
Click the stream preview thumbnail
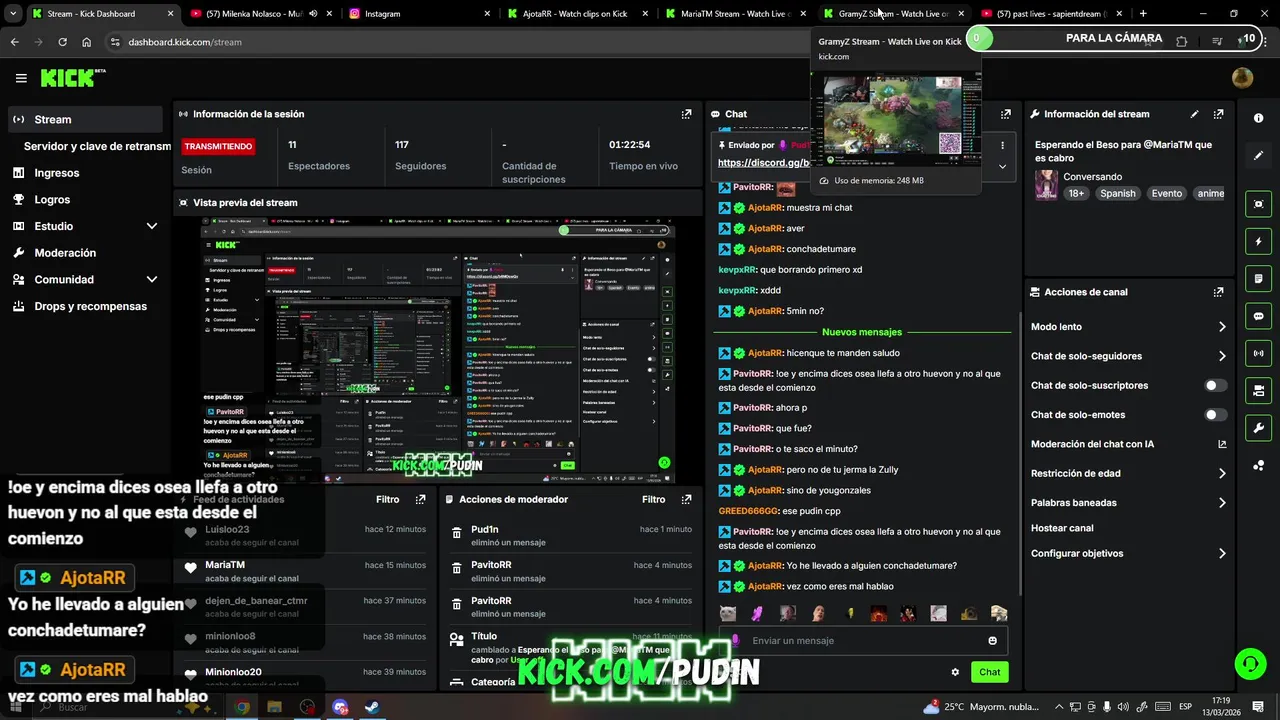tap(437, 350)
